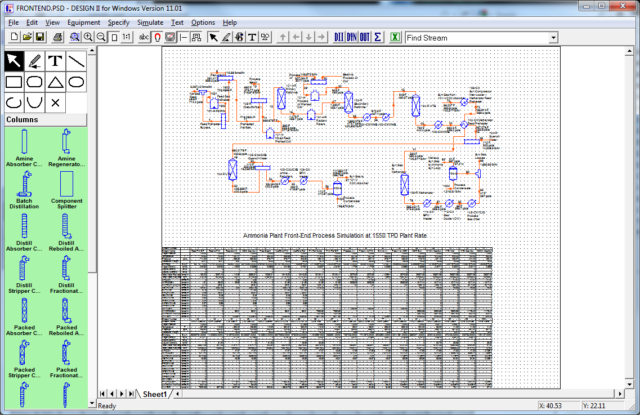Click the left arrow navigation icon
The image size is (640, 415).
coord(296,37)
